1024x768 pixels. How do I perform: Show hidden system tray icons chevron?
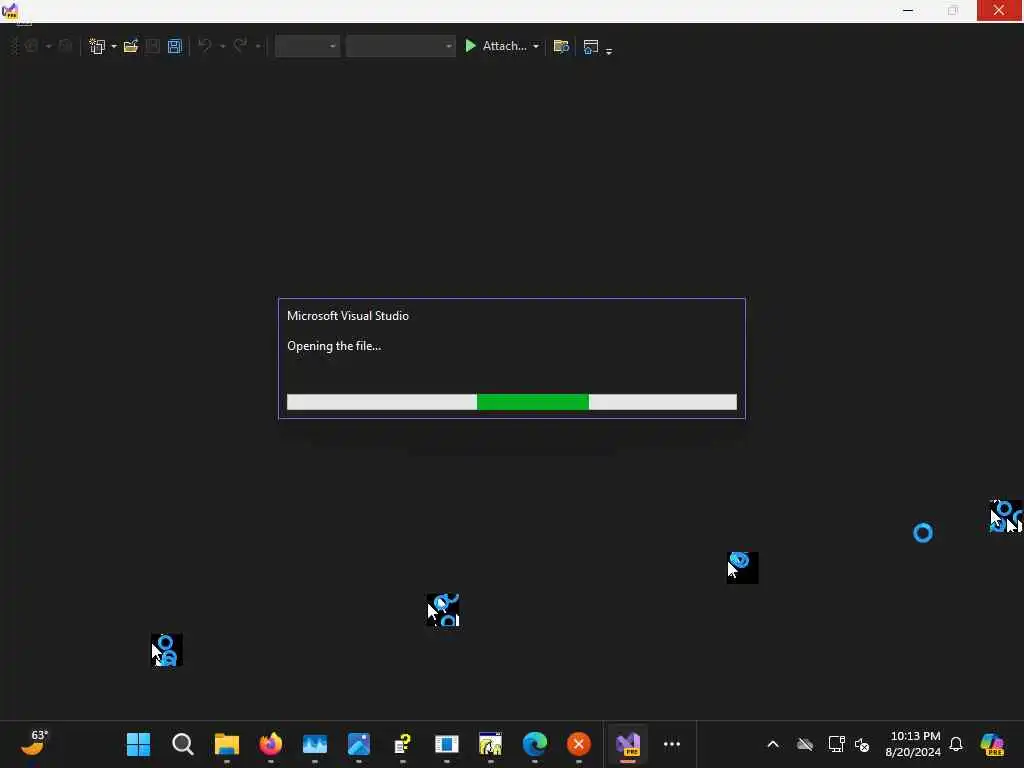[x=773, y=744]
